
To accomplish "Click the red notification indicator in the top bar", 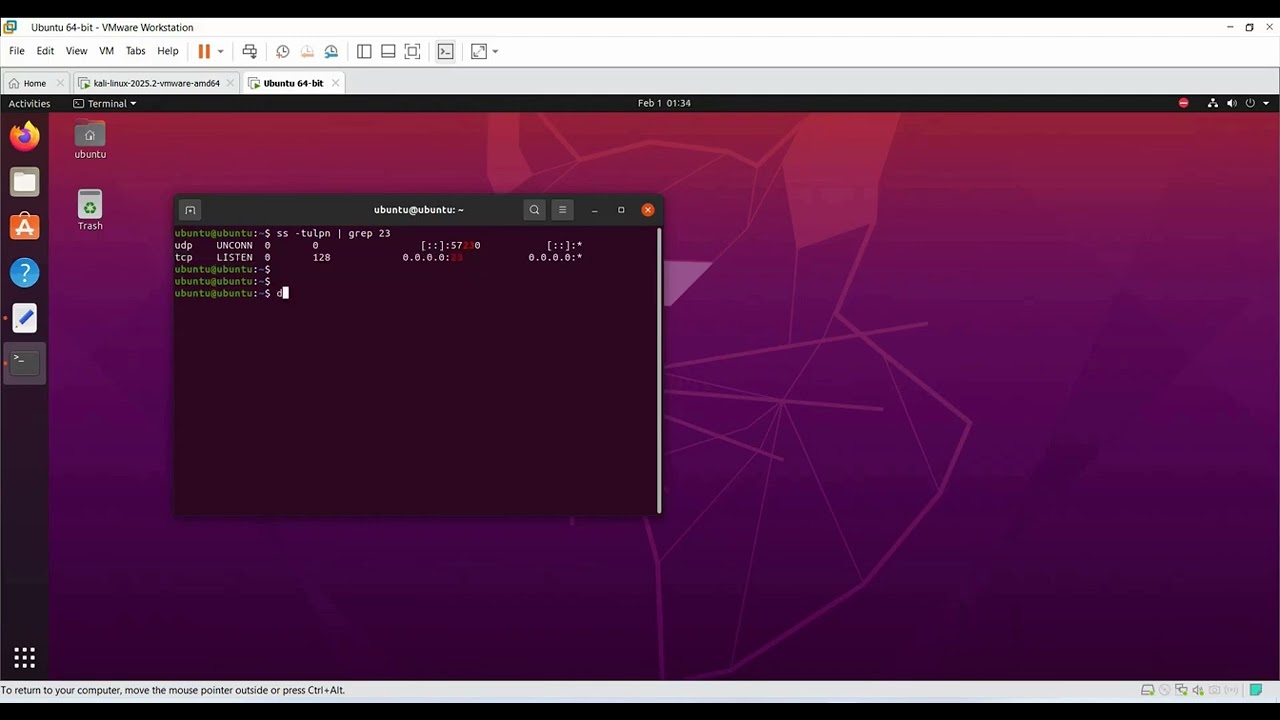I will pyautogui.click(x=1184, y=103).
